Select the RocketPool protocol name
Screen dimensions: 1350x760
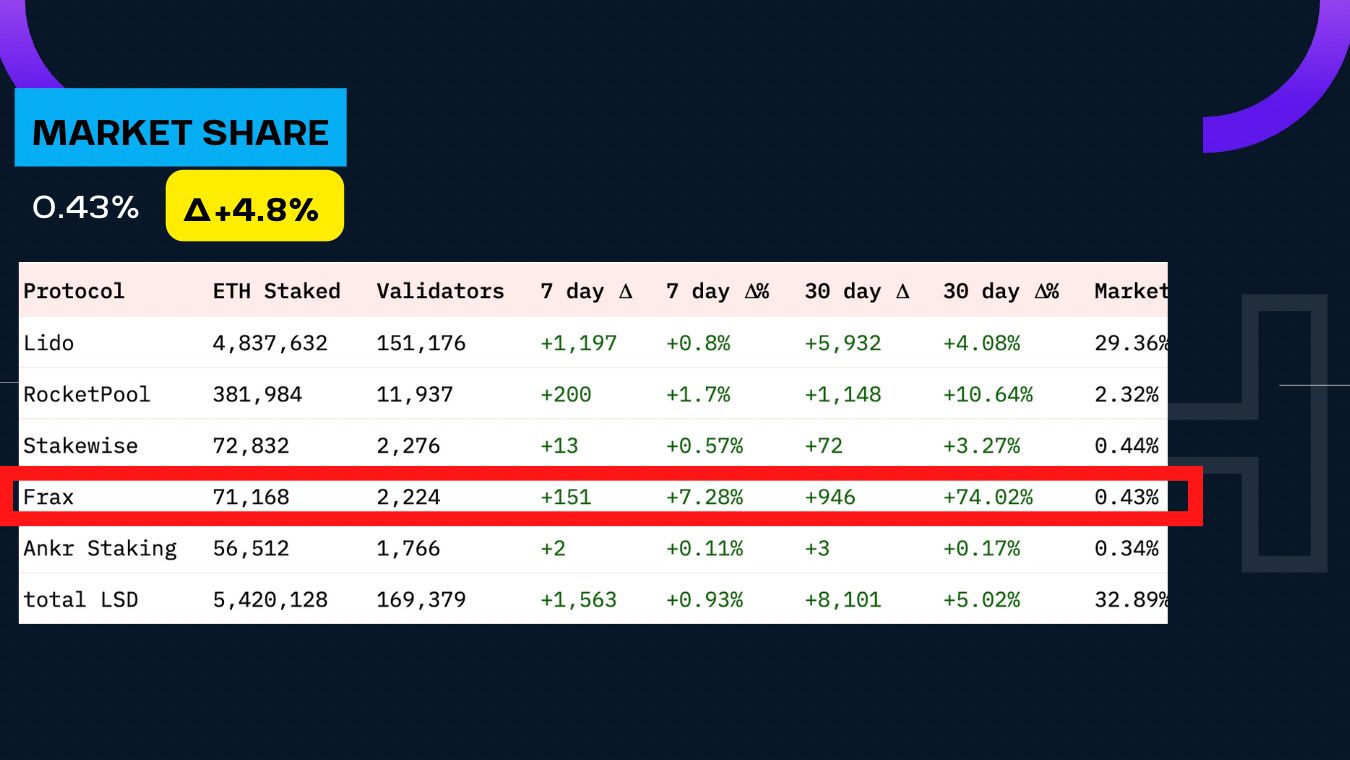click(x=87, y=394)
